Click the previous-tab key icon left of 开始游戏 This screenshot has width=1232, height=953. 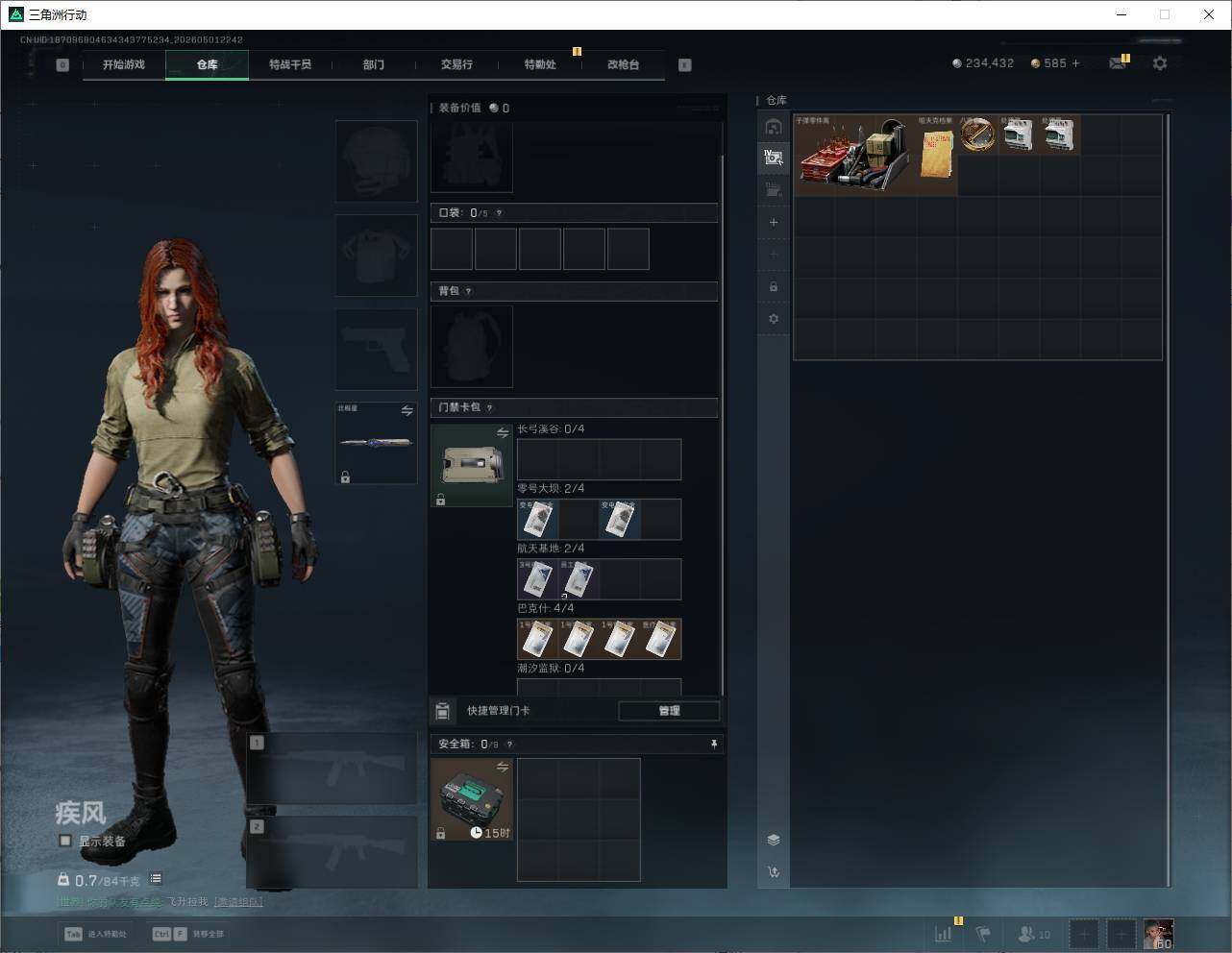coord(62,65)
